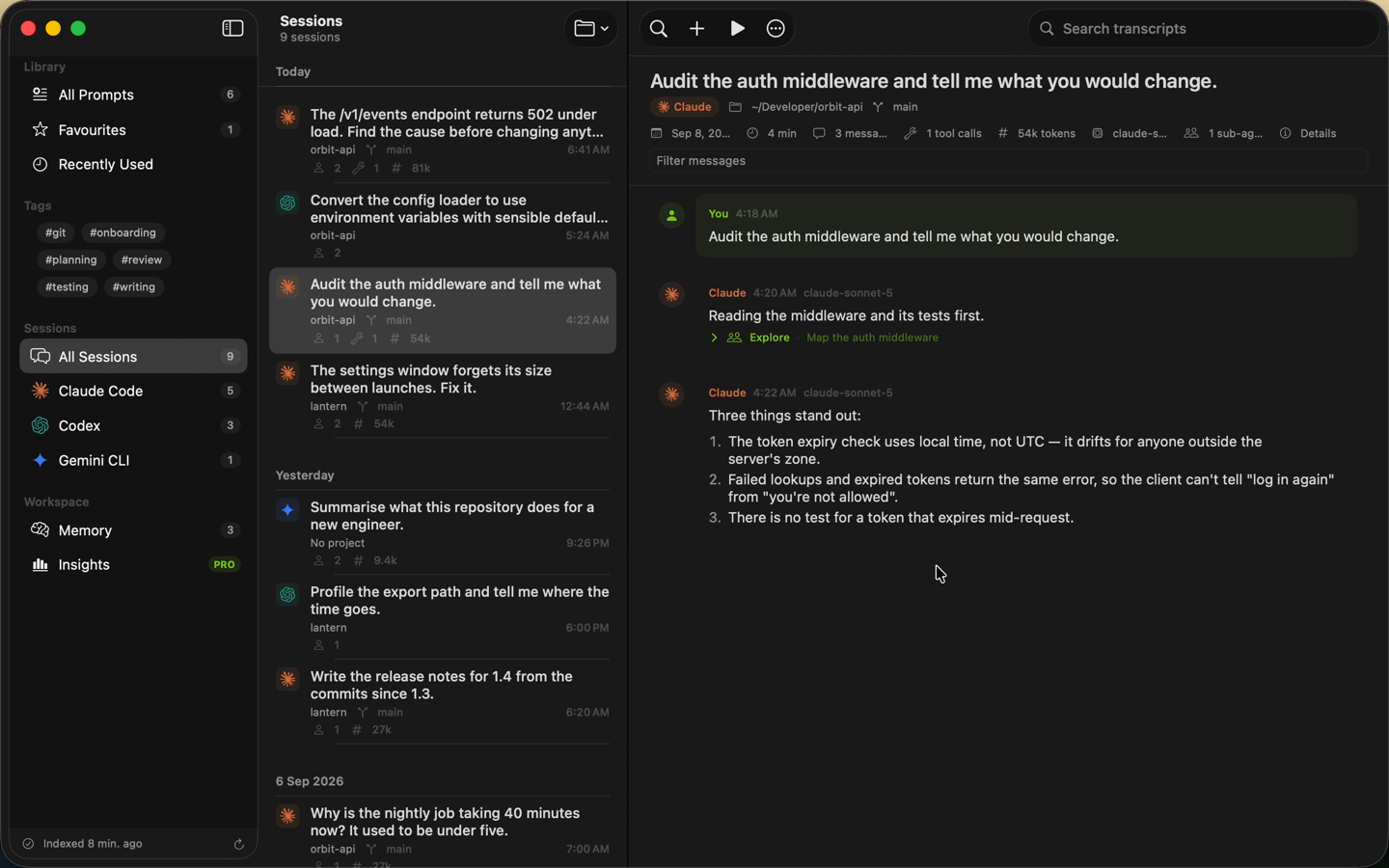Filter sessions by Codex
Screen dimensions: 1389x868
click(133, 425)
